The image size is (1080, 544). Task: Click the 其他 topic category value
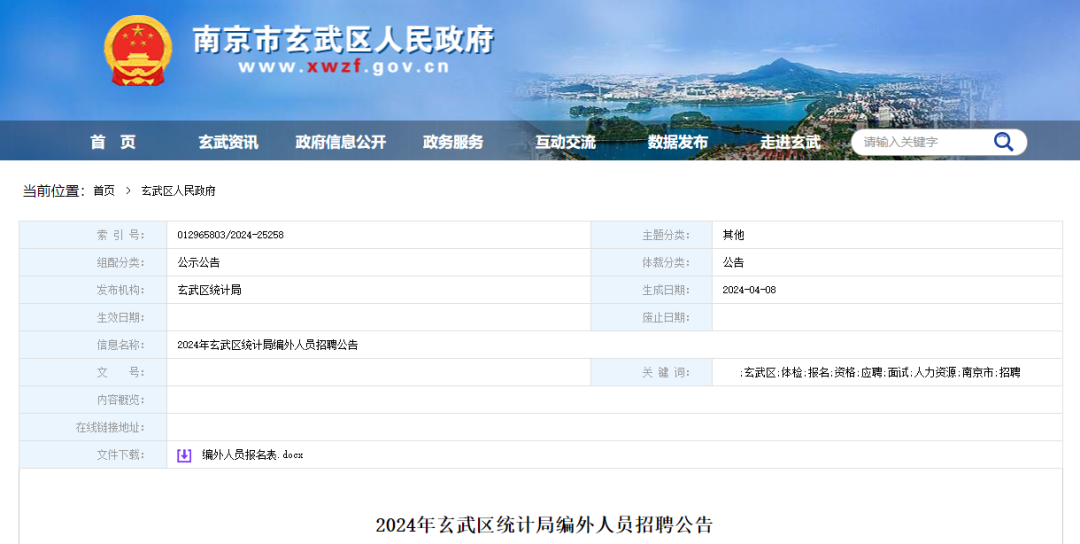point(733,235)
